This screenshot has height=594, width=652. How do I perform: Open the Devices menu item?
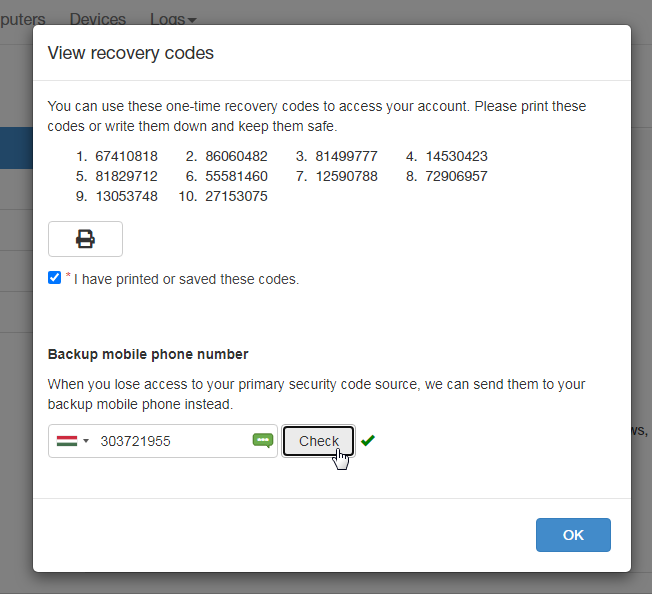(x=98, y=20)
